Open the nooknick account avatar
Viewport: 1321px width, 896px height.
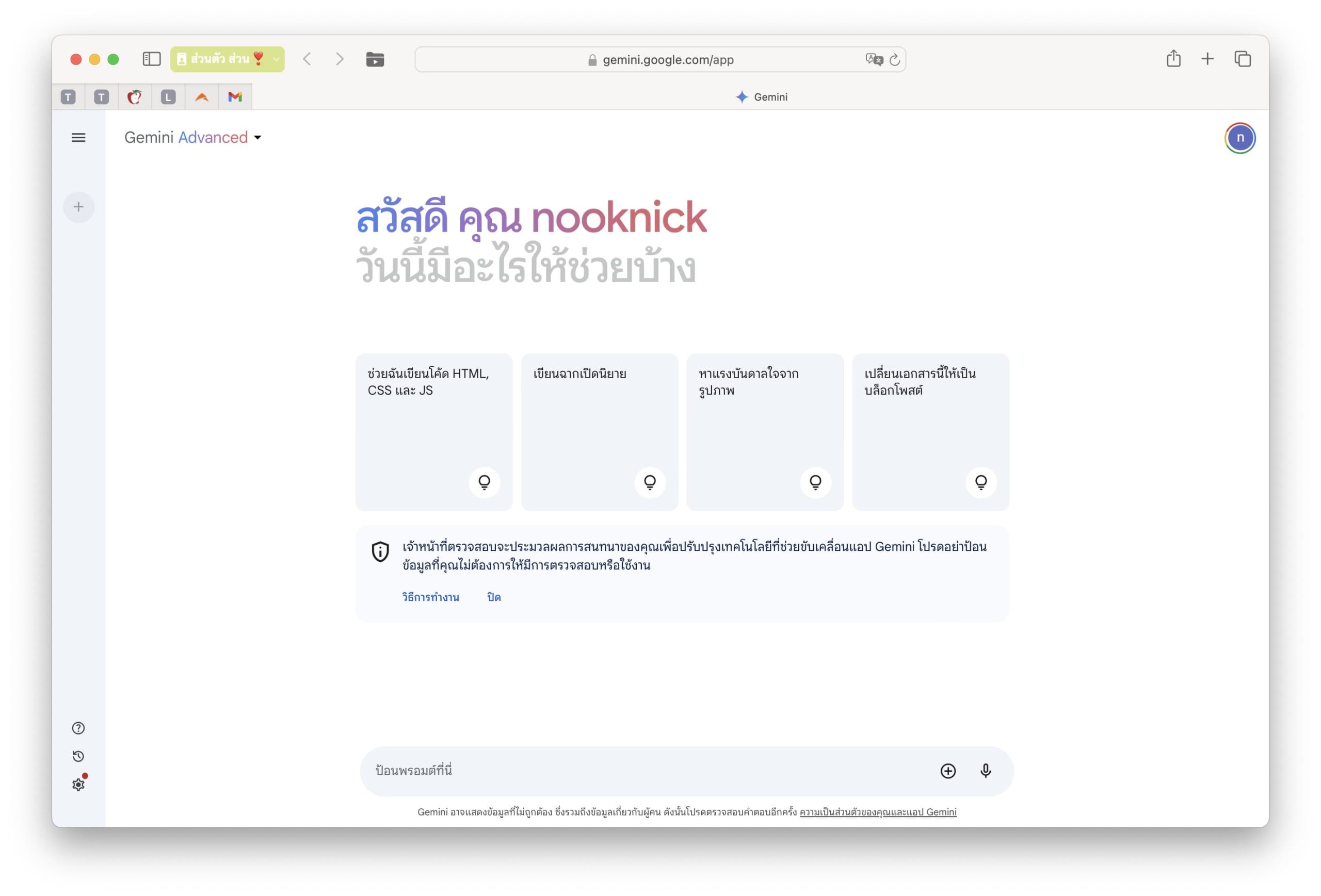1239,138
